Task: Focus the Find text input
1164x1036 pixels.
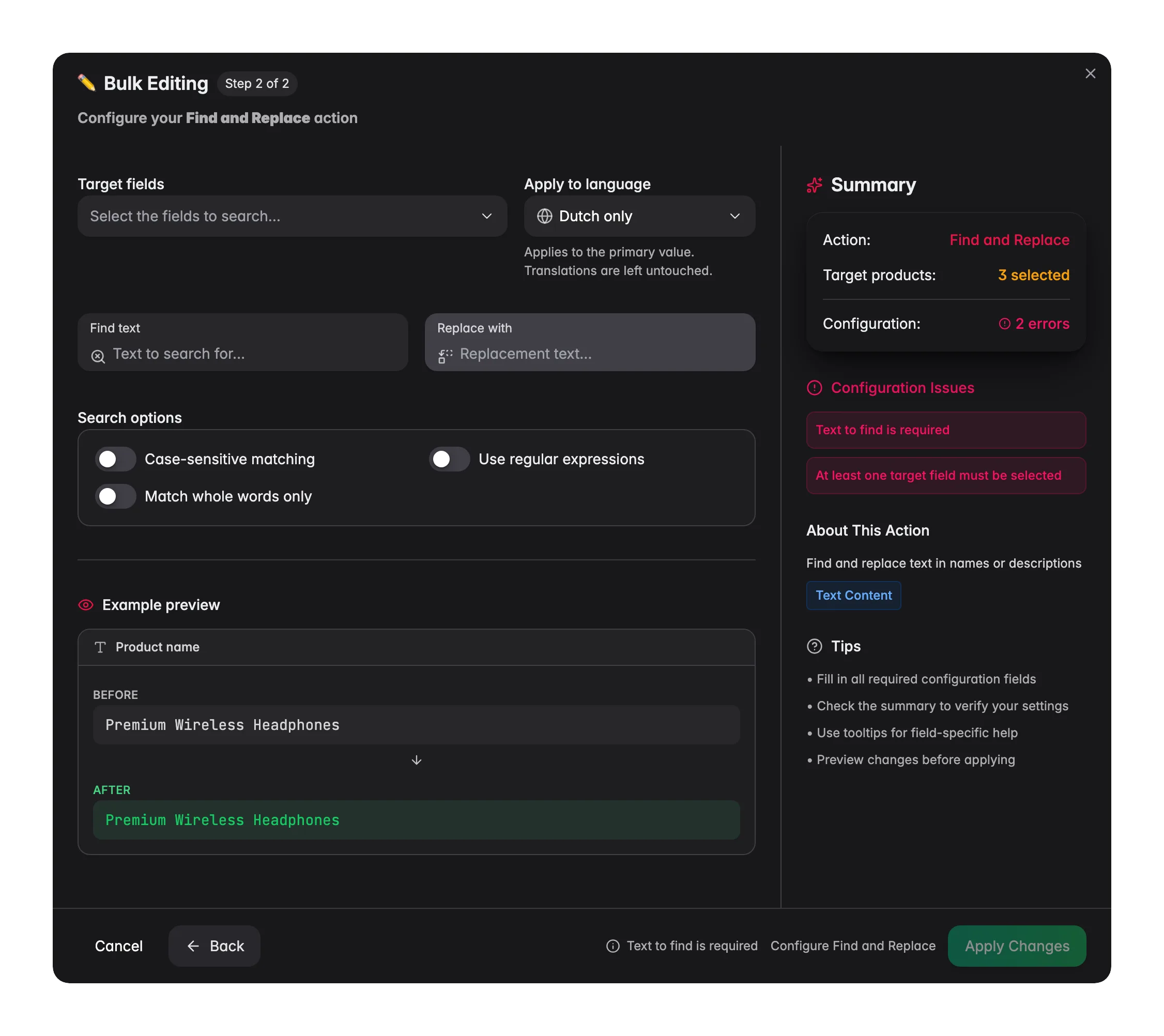Action: [x=242, y=342]
